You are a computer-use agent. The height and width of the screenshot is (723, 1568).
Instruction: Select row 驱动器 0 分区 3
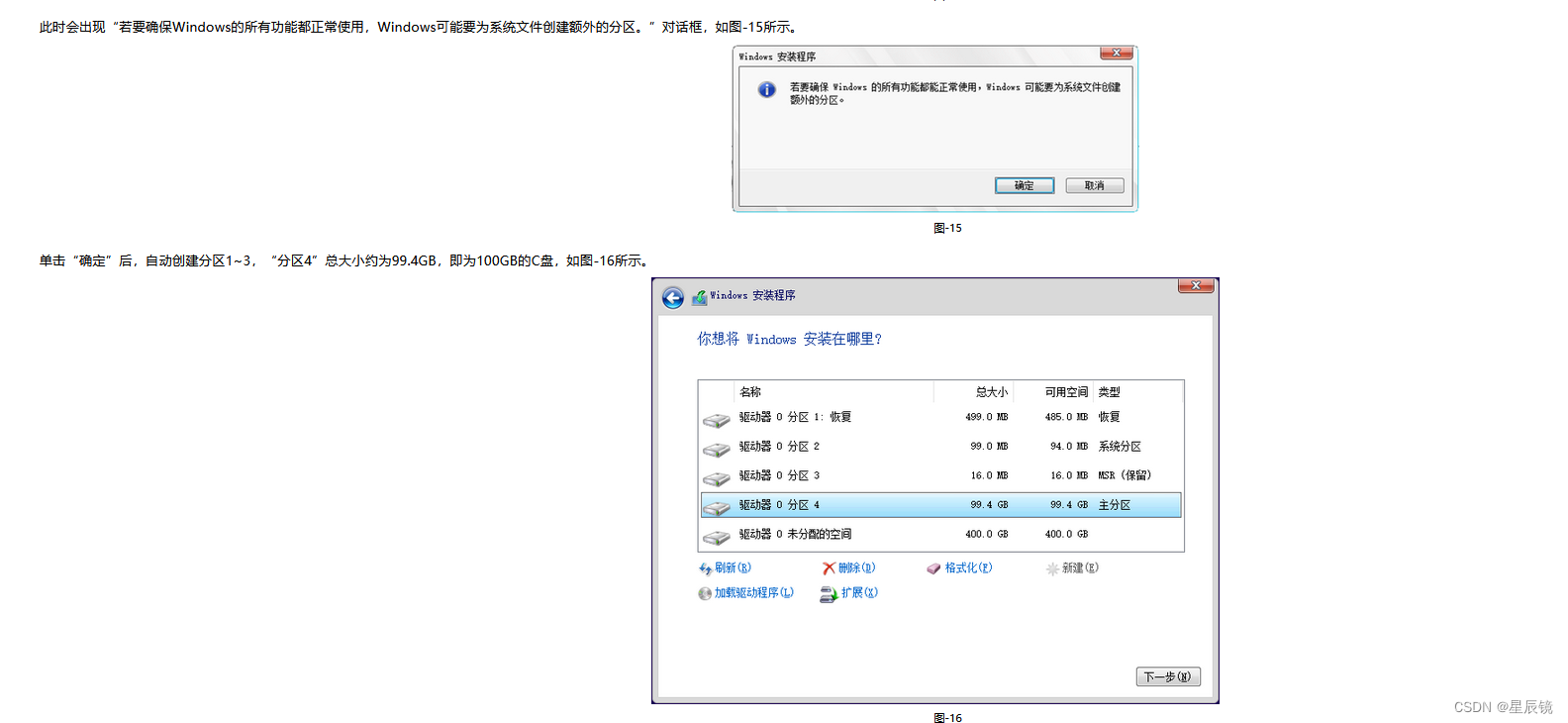(940, 475)
